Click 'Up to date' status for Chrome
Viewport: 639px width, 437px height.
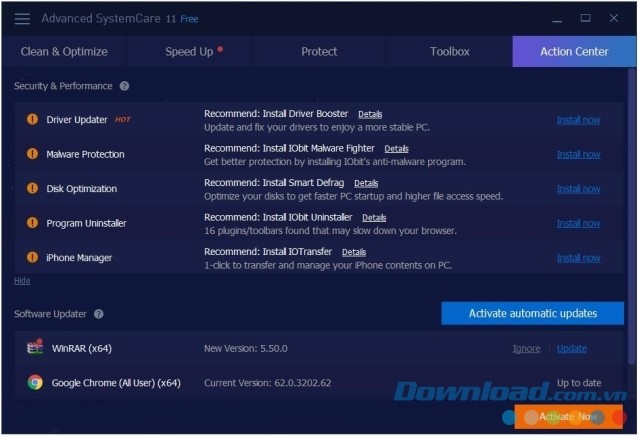[579, 383]
